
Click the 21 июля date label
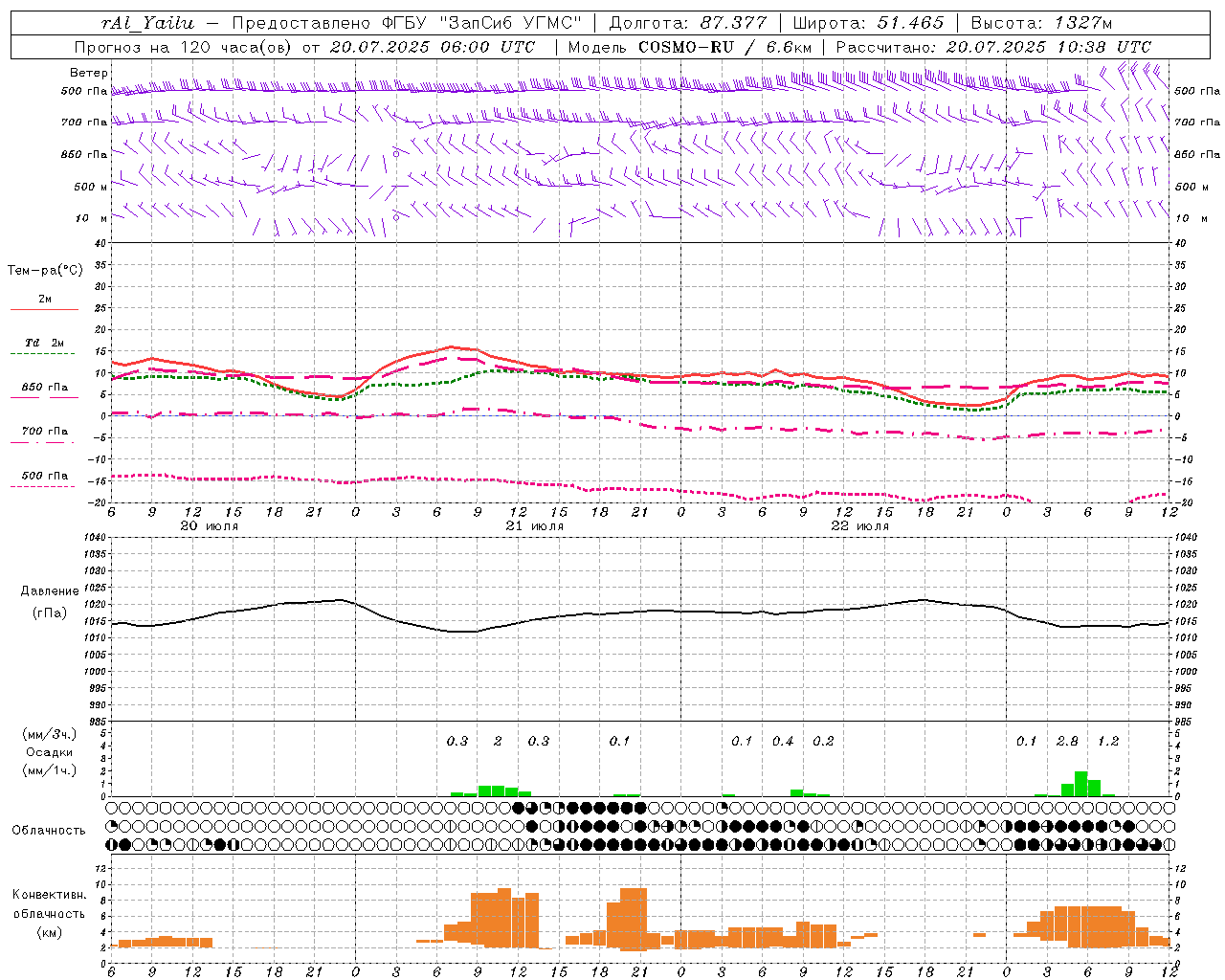tap(535, 526)
